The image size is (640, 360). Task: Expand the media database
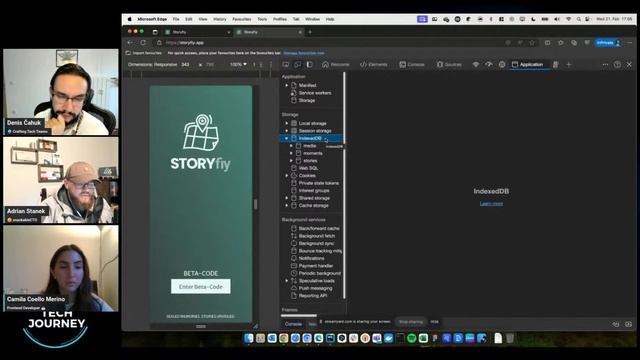click(x=291, y=146)
